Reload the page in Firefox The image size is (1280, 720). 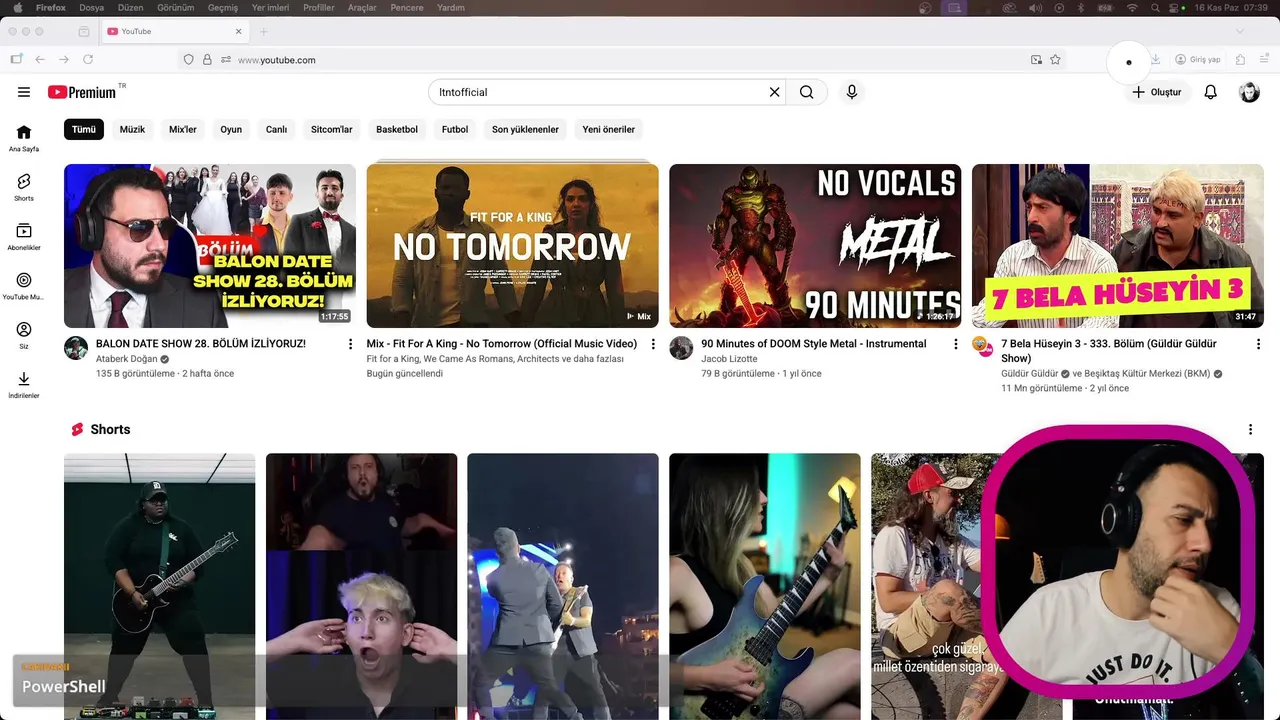[x=88, y=60]
